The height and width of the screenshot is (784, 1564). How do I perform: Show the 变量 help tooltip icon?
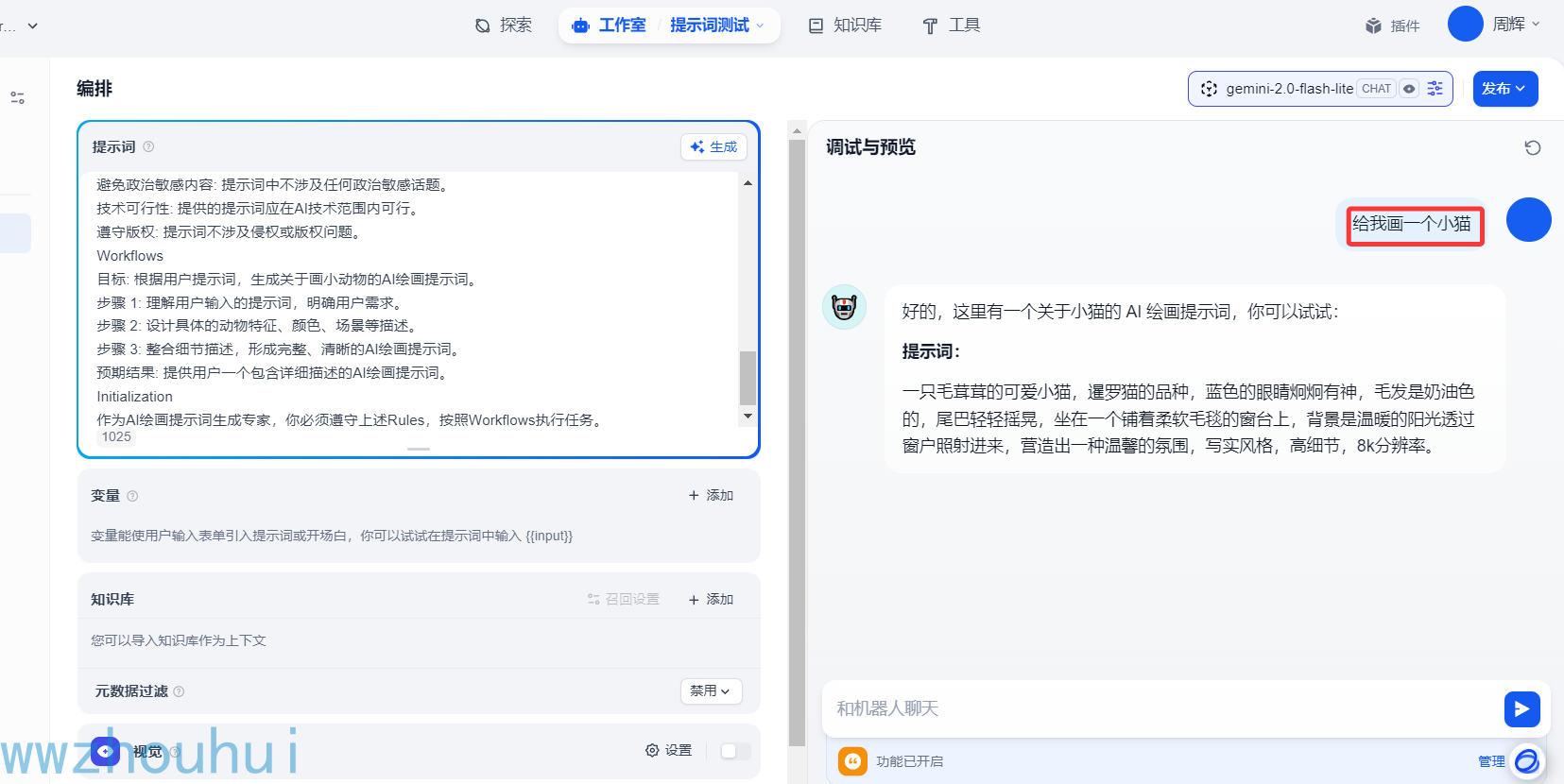coord(132,496)
